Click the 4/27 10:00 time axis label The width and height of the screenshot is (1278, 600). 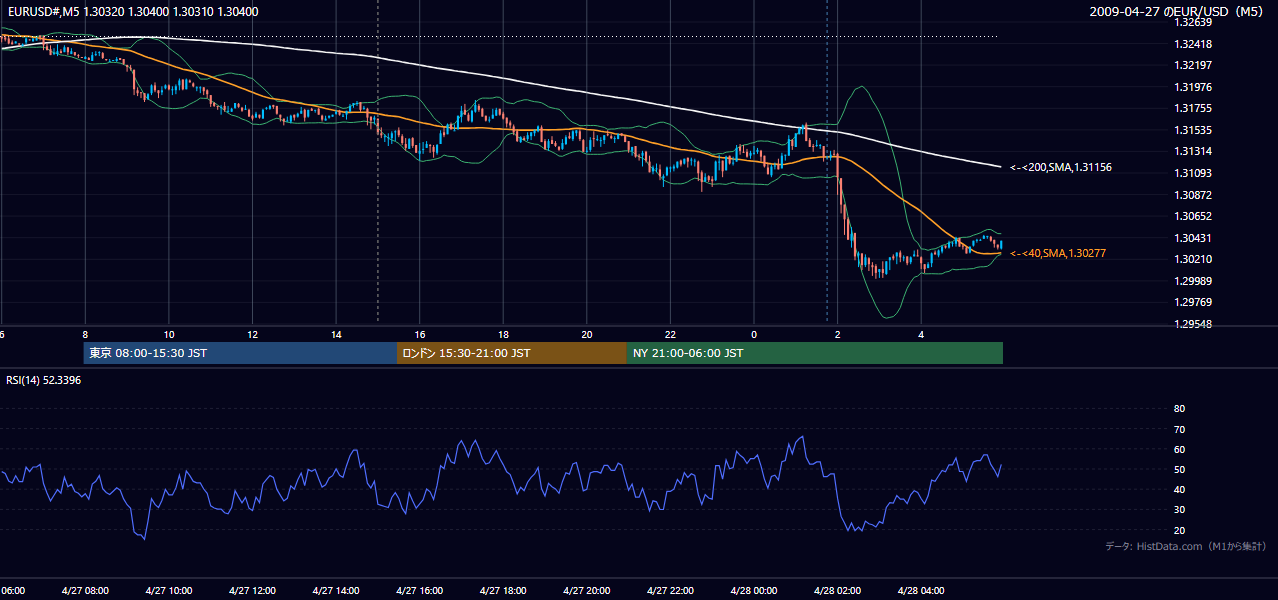(x=168, y=590)
